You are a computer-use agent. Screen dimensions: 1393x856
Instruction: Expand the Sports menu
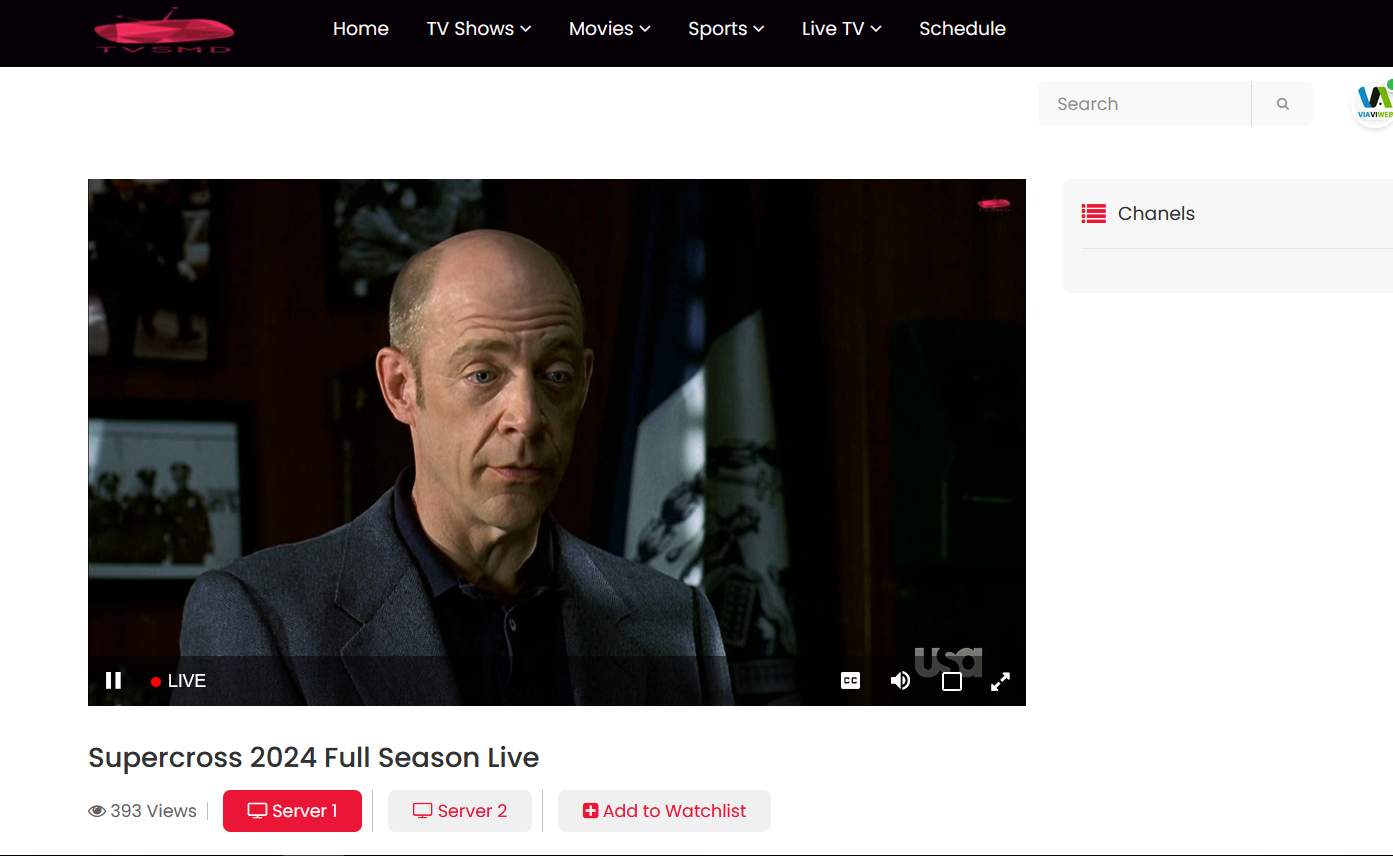coord(726,29)
